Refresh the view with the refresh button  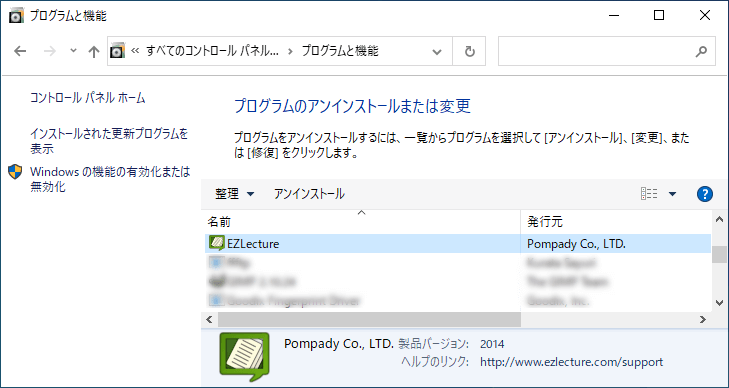[x=470, y=51]
